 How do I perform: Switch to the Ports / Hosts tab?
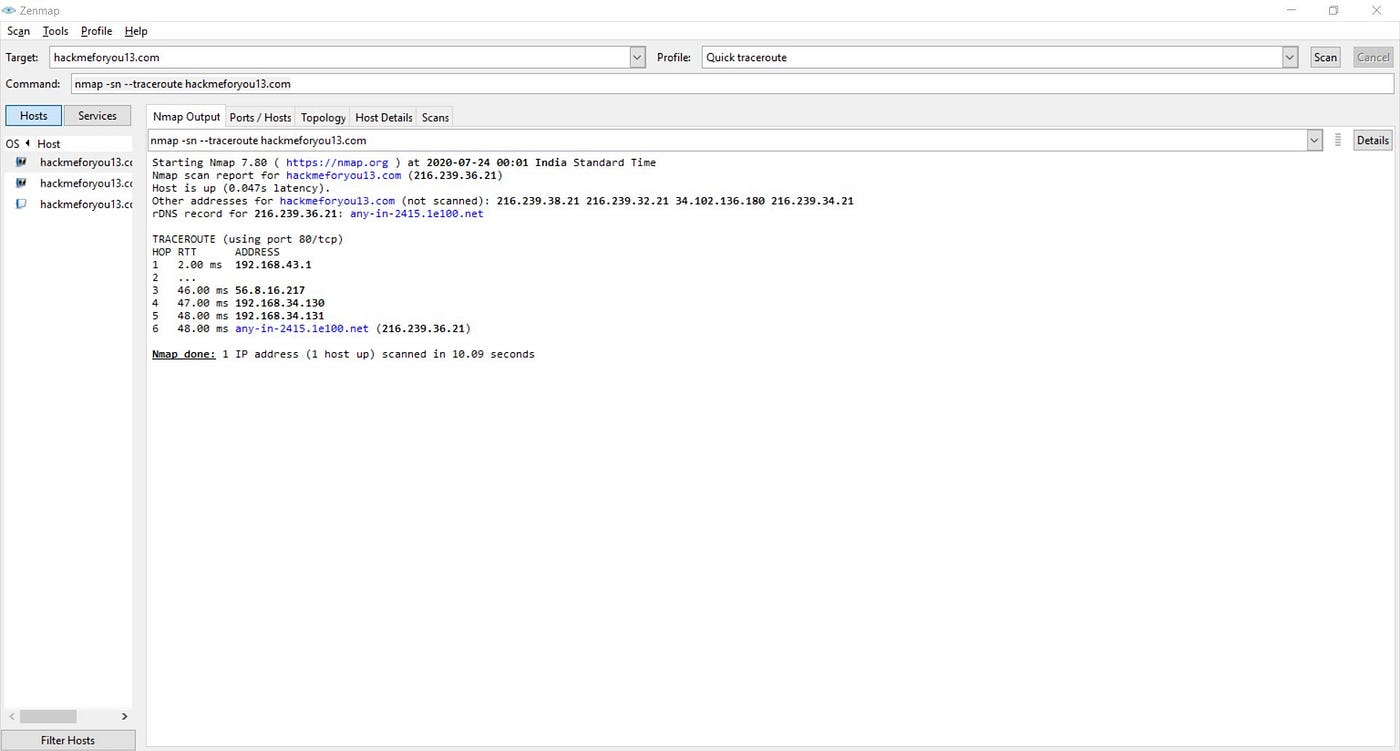pyautogui.click(x=260, y=118)
